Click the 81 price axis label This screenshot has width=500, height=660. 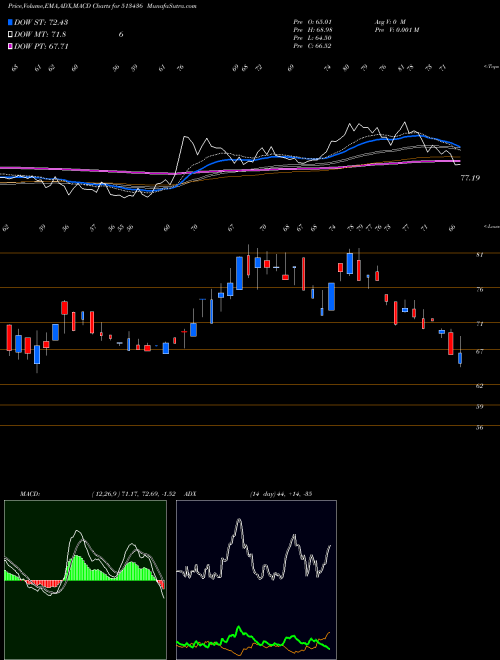click(479, 255)
